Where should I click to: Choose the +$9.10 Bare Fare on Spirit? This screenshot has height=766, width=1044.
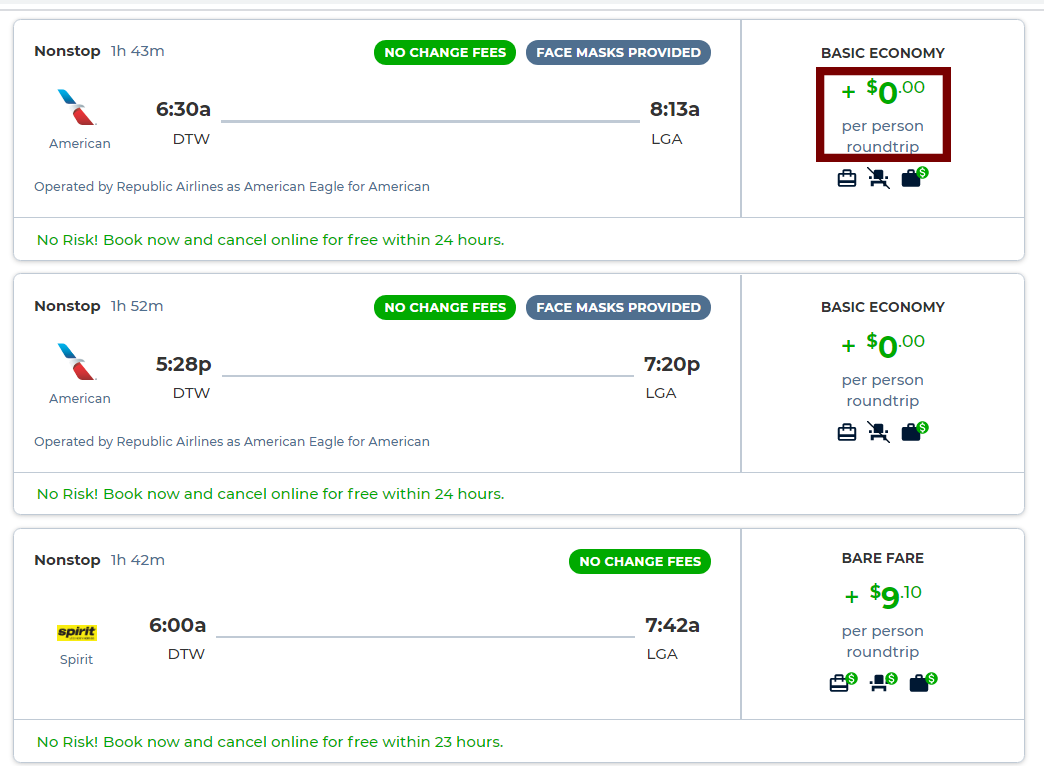[883, 621]
